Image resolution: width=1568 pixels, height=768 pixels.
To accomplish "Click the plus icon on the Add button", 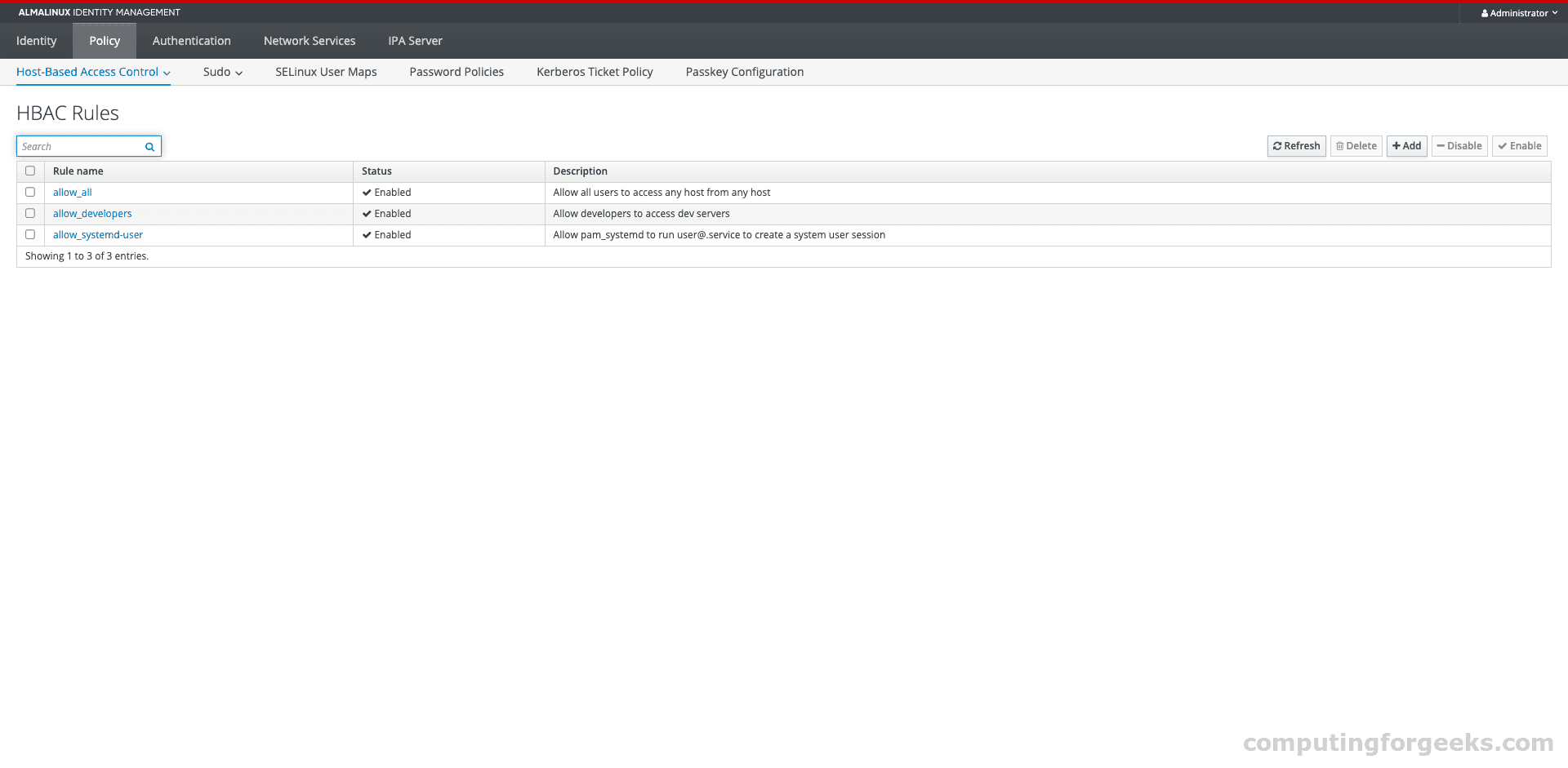I will click(x=1396, y=145).
